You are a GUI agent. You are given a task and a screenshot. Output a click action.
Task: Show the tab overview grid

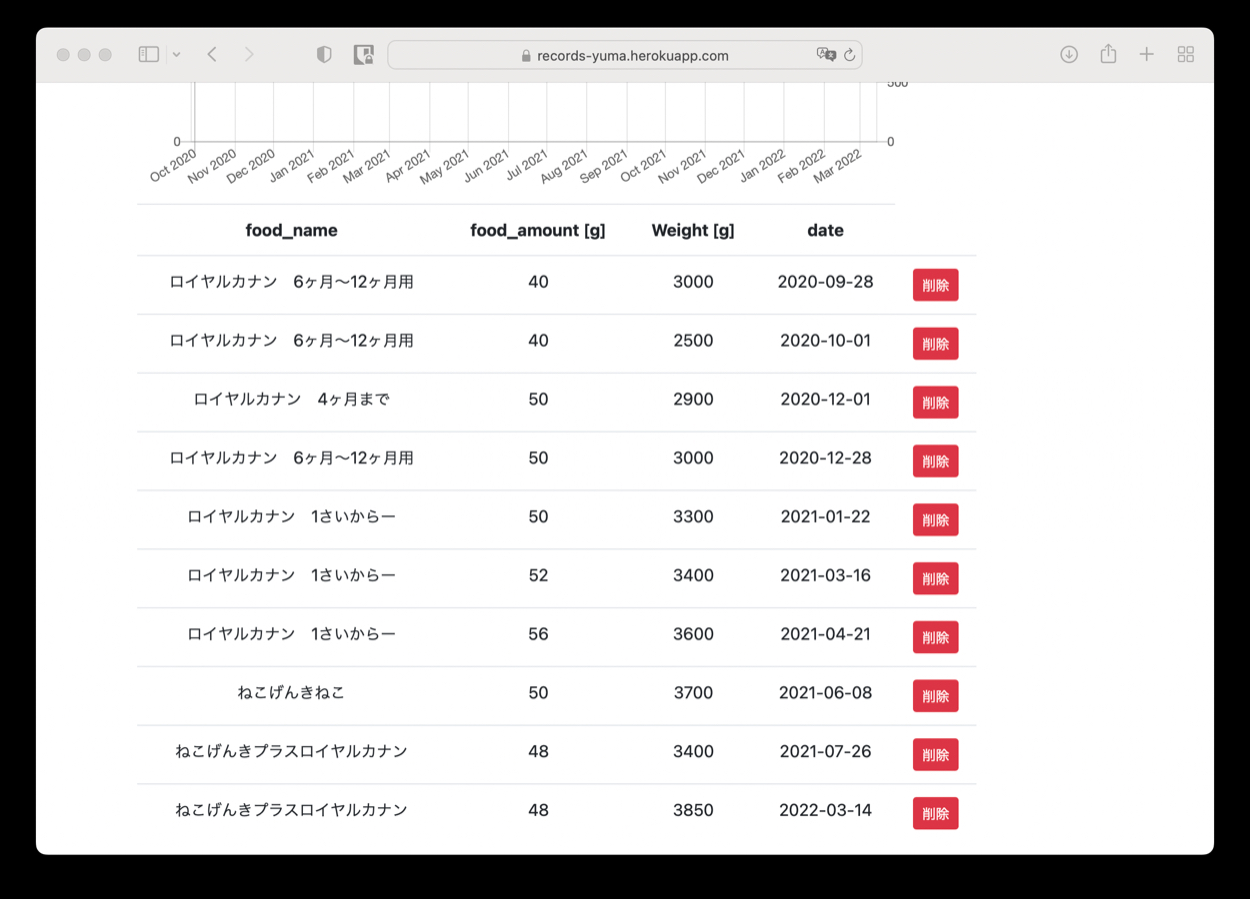pos(1186,55)
